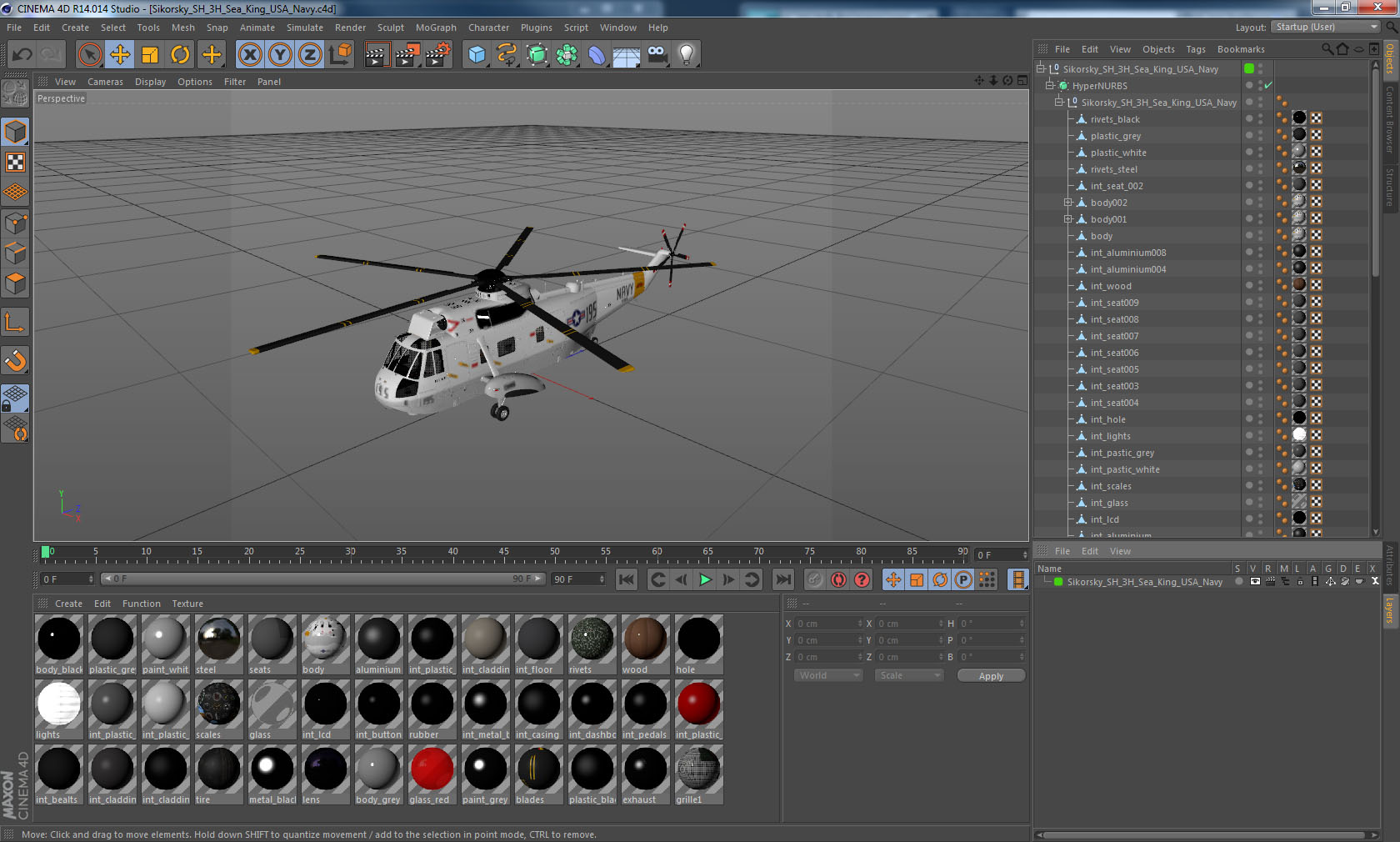This screenshot has width=1400, height=842.
Task: Open the Floor environment icon
Action: coord(627,55)
